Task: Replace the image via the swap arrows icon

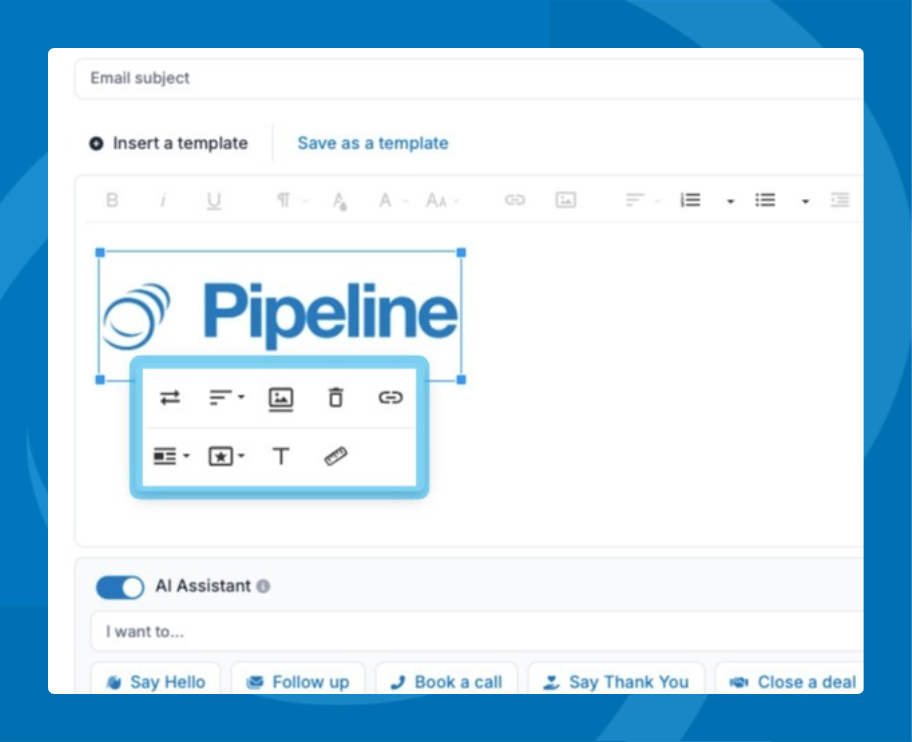Action: point(170,398)
